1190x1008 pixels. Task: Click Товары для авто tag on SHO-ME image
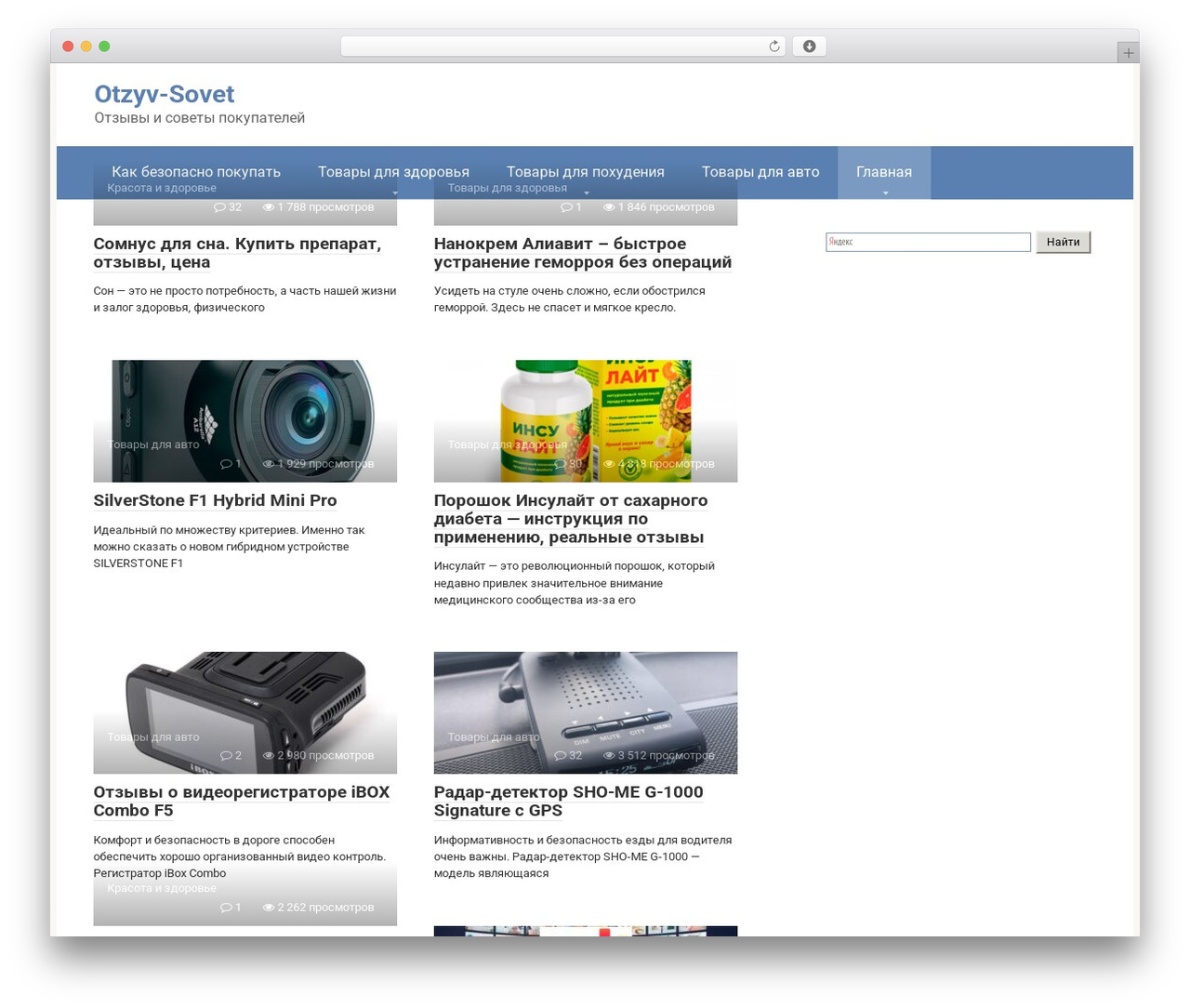point(494,737)
